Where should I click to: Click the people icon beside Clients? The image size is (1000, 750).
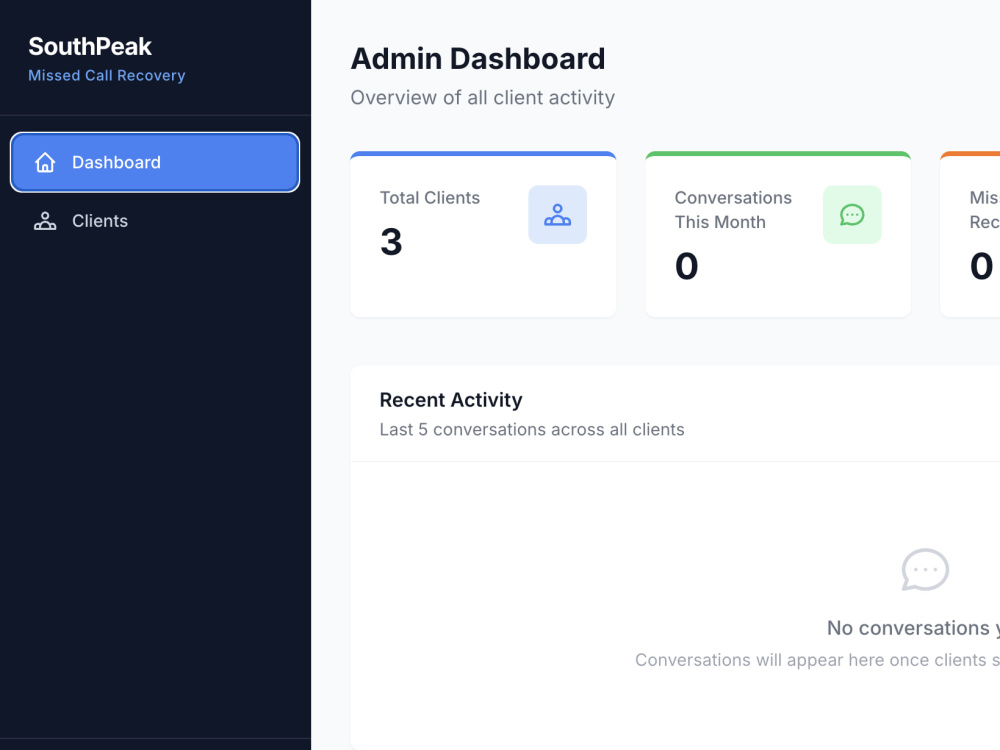point(45,221)
